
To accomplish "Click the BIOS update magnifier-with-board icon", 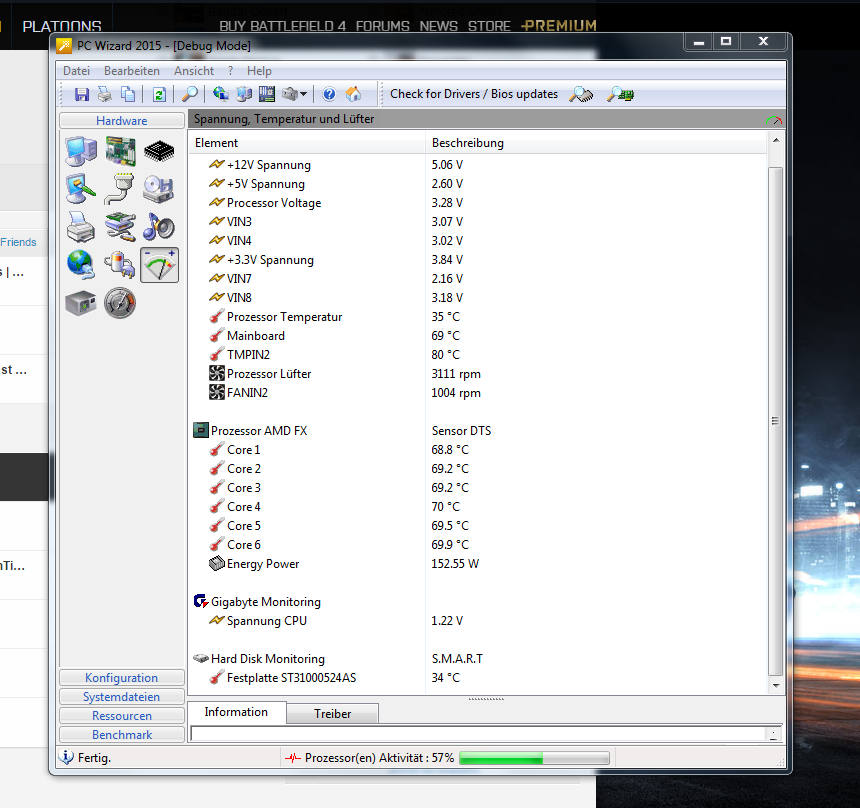I will 620,94.
